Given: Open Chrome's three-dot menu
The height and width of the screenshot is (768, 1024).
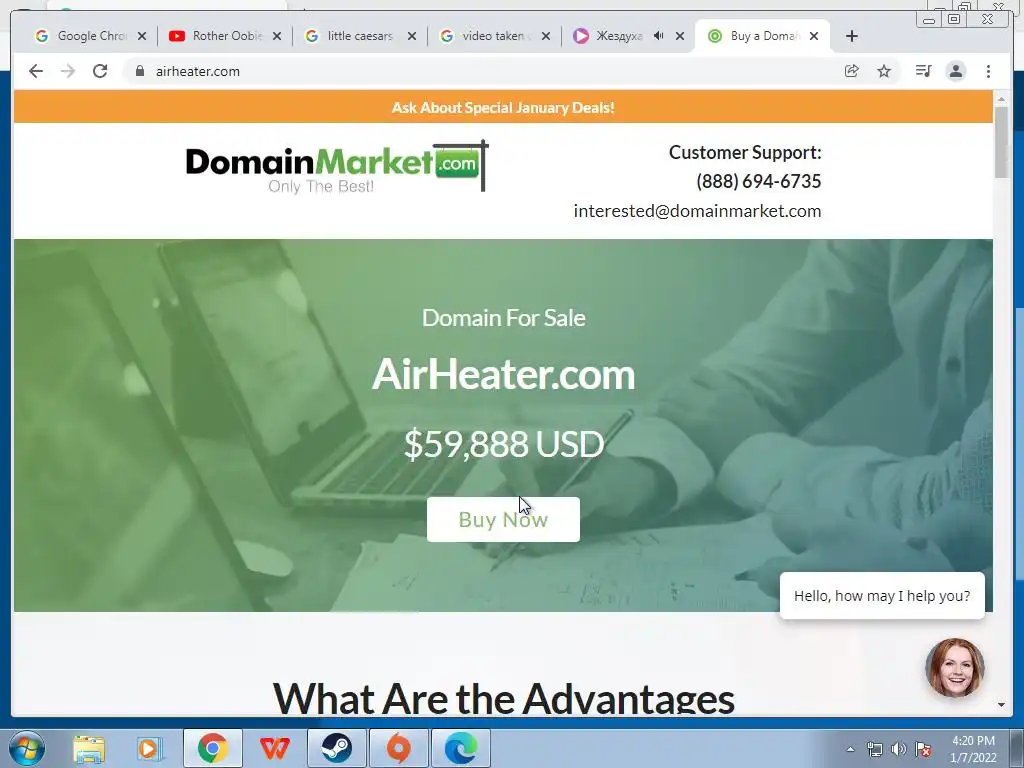Looking at the screenshot, I should [x=989, y=71].
